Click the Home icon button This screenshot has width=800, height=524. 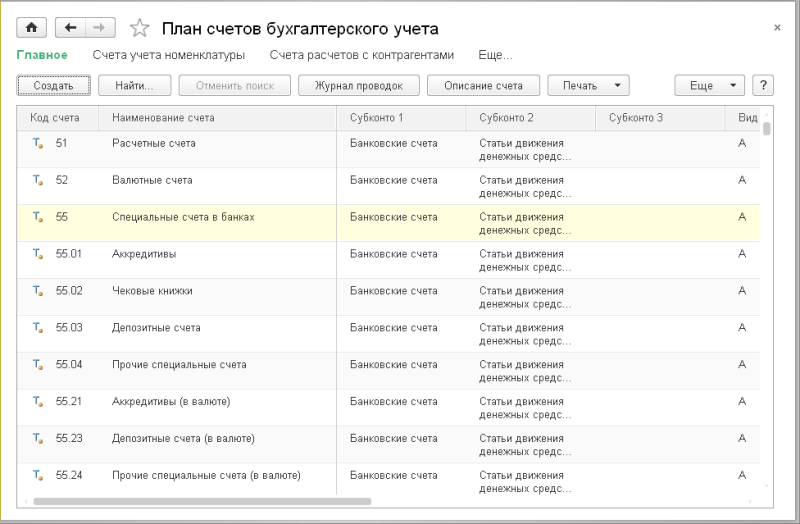tap(31, 28)
